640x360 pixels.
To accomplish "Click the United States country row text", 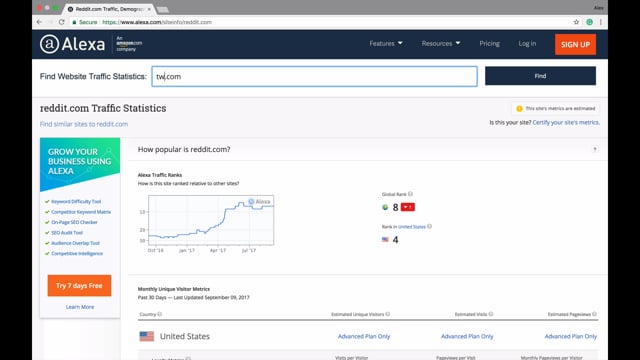I will click(184, 336).
